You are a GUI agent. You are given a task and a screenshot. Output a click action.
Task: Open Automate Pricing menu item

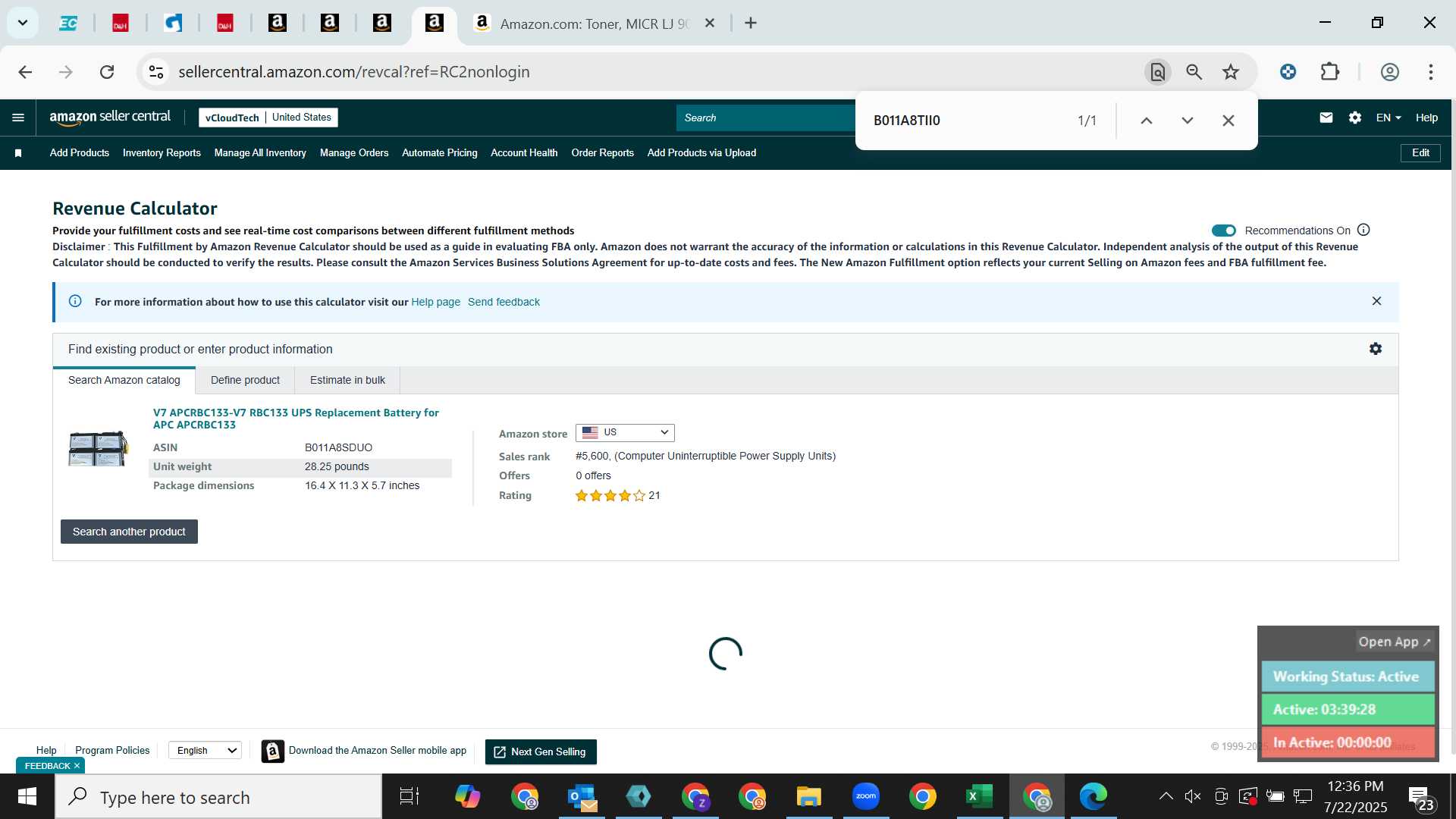click(x=440, y=153)
